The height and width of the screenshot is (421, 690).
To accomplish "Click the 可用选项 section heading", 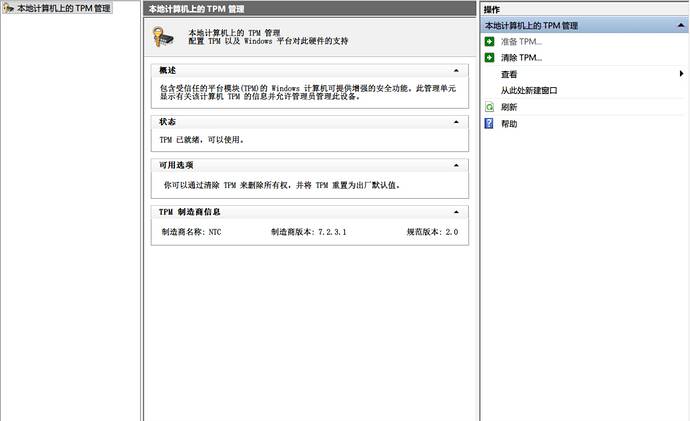I will (x=176, y=165).
